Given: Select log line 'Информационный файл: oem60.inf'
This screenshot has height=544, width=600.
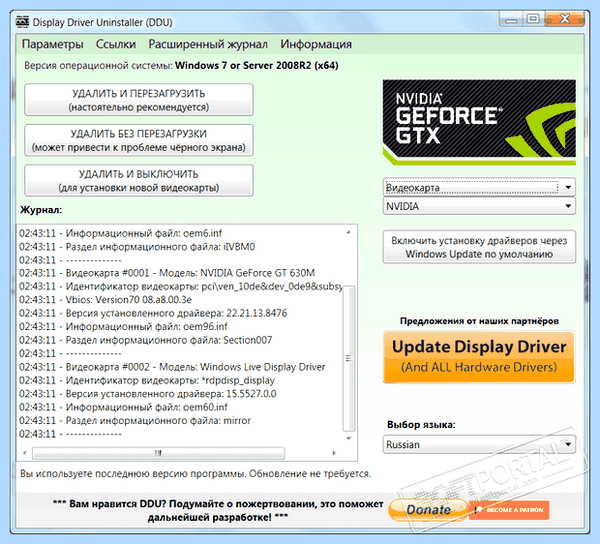Looking at the screenshot, I should click(123, 407).
